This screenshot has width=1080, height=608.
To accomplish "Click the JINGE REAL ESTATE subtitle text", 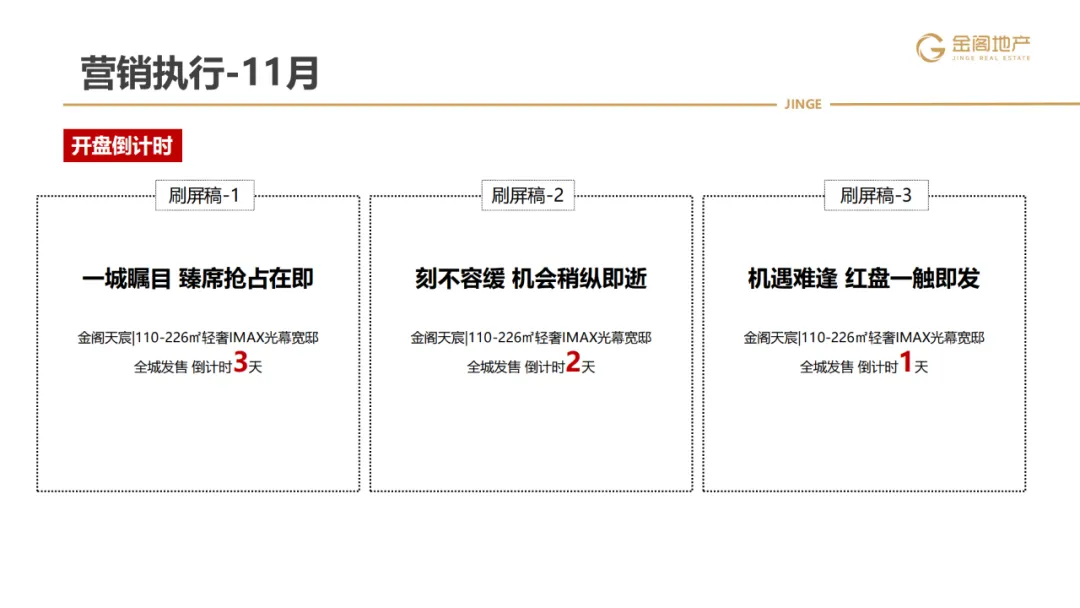I will 991,59.
